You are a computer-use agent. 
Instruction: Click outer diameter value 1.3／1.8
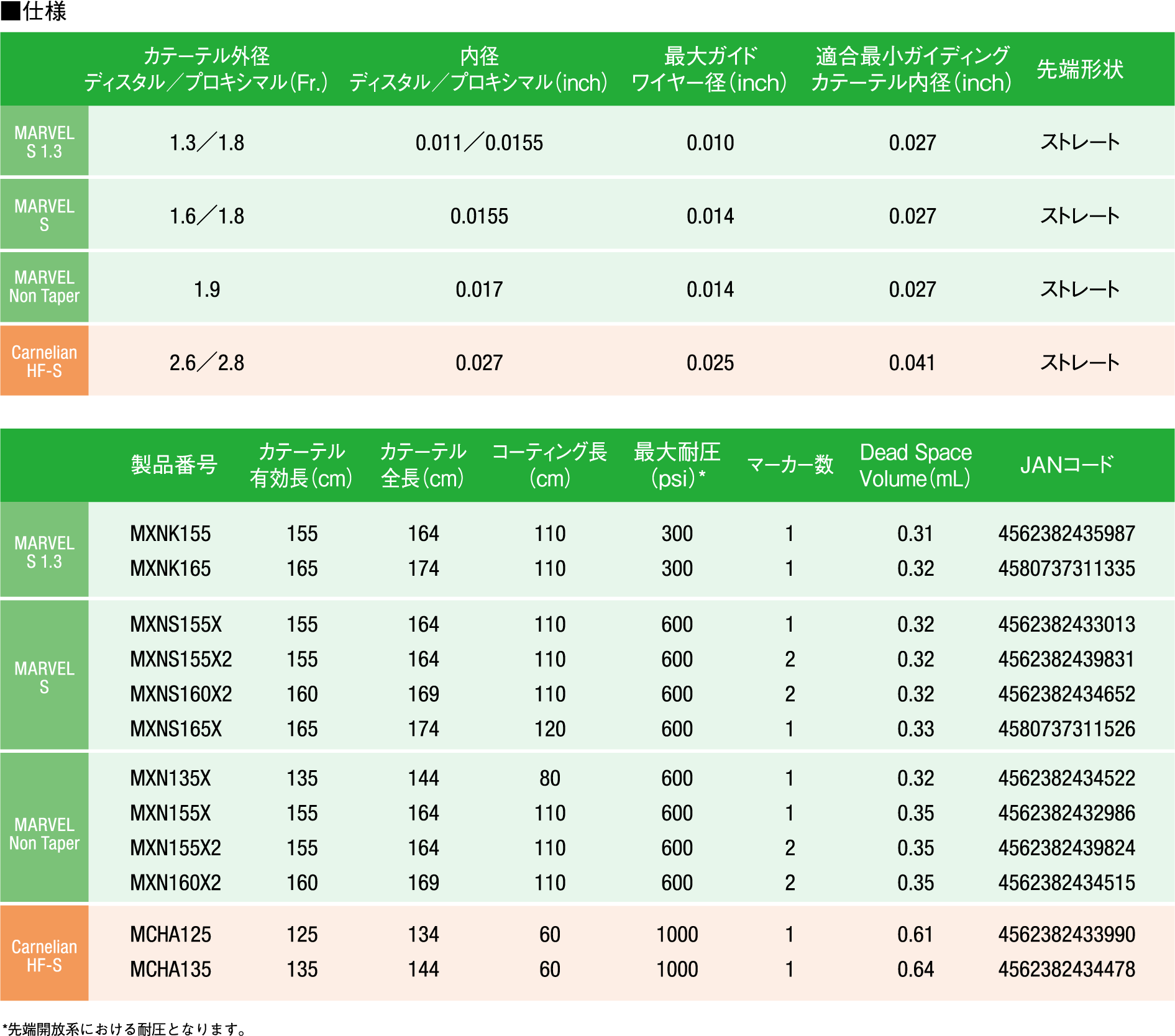207,143
